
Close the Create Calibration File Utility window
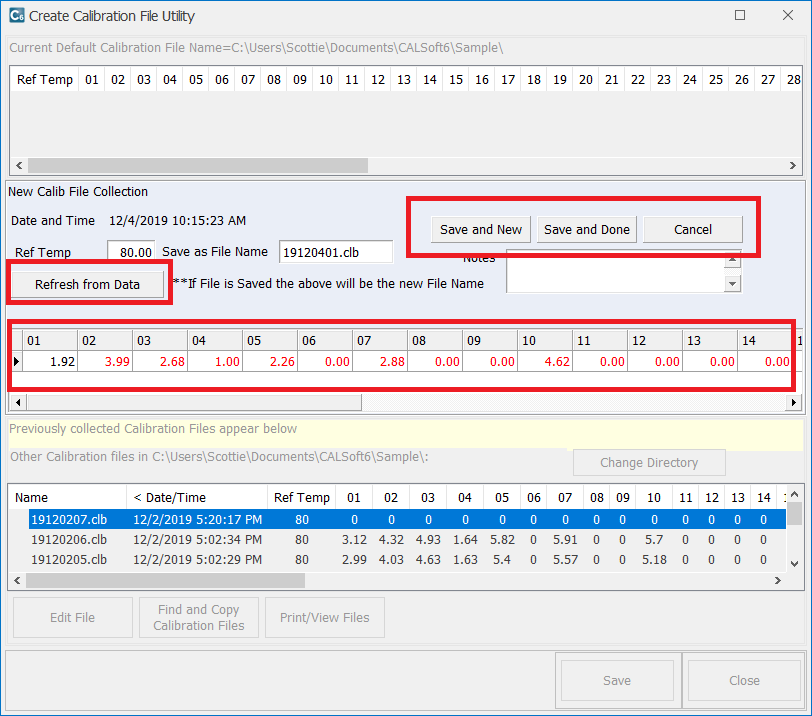(788, 15)
